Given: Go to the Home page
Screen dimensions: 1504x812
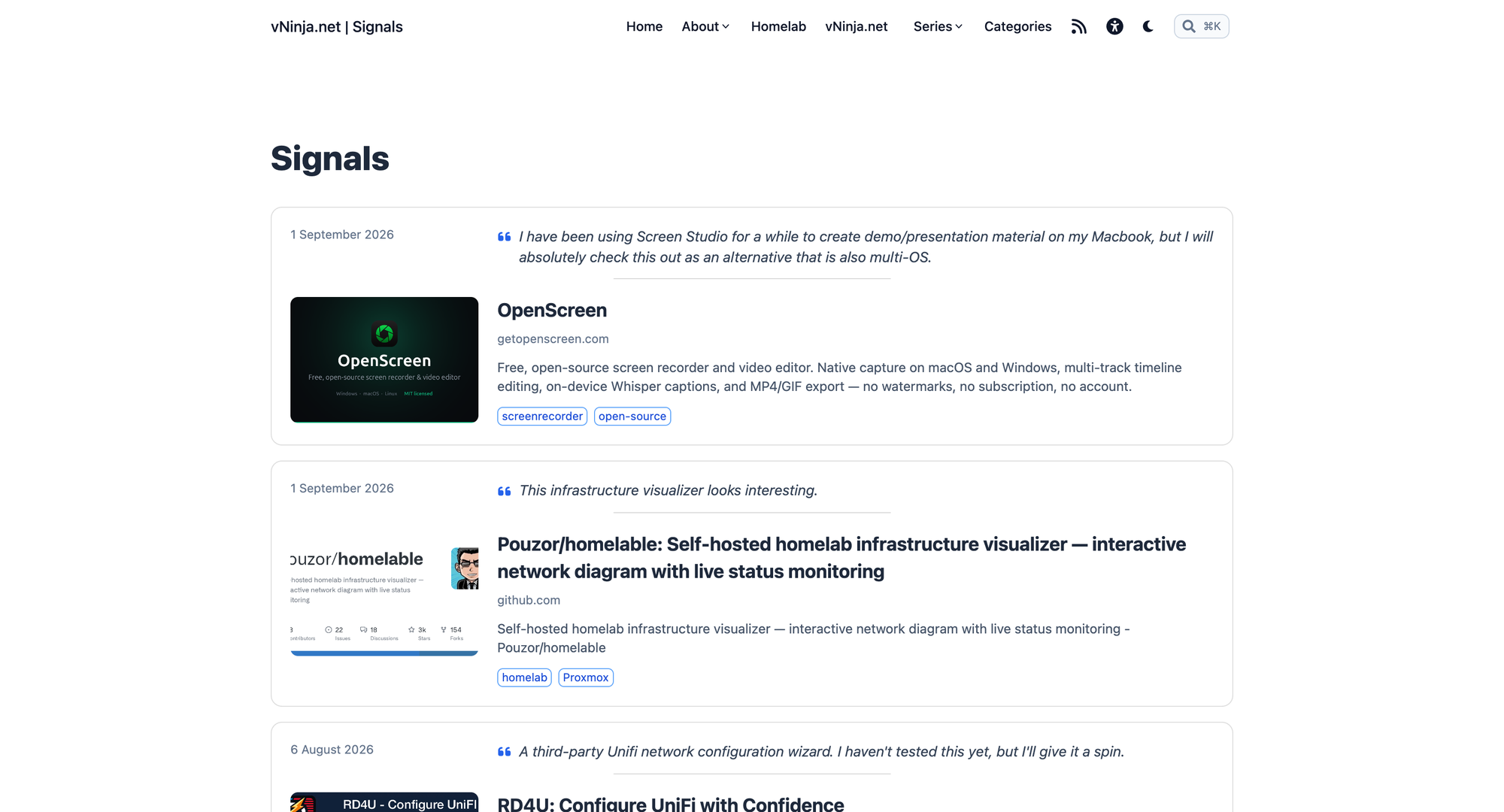Looking at the screenshot, I should [644, 26].
